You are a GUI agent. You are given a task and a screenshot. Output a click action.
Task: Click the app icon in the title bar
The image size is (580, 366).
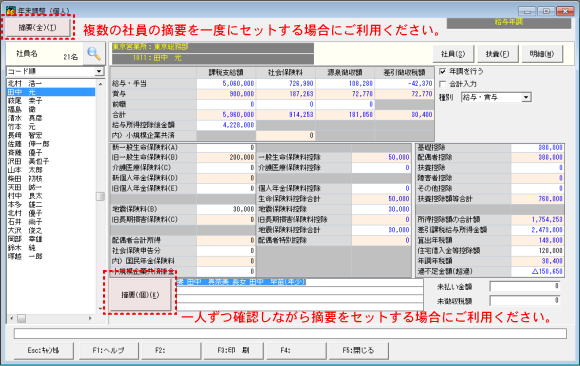(11, 11)
